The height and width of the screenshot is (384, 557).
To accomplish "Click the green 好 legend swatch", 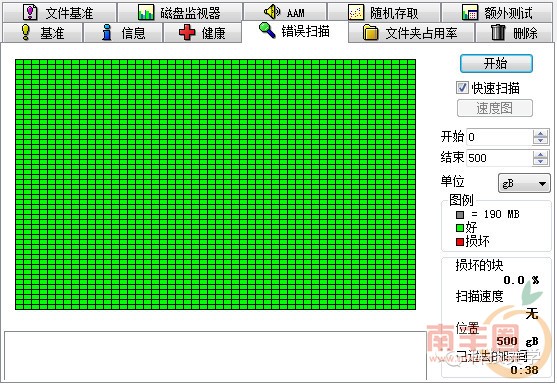I will click(460, 228).
